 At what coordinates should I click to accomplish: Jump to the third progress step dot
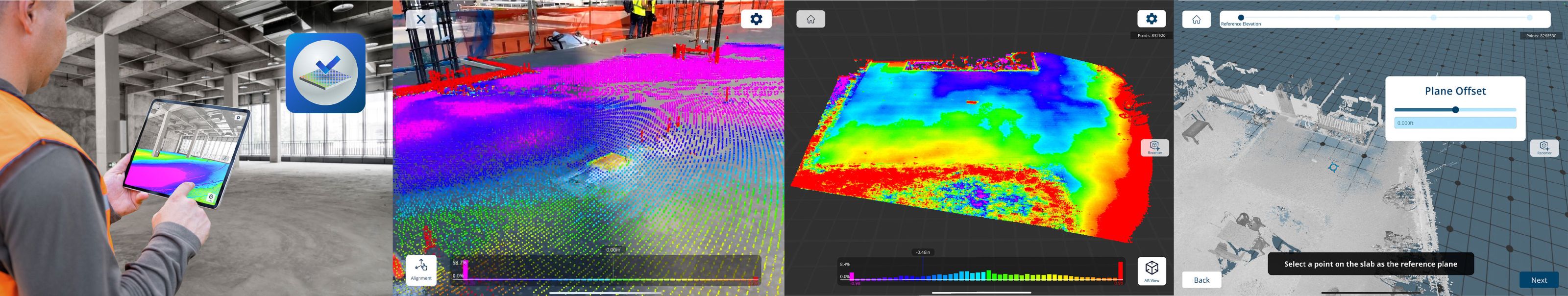[1433, 18]
